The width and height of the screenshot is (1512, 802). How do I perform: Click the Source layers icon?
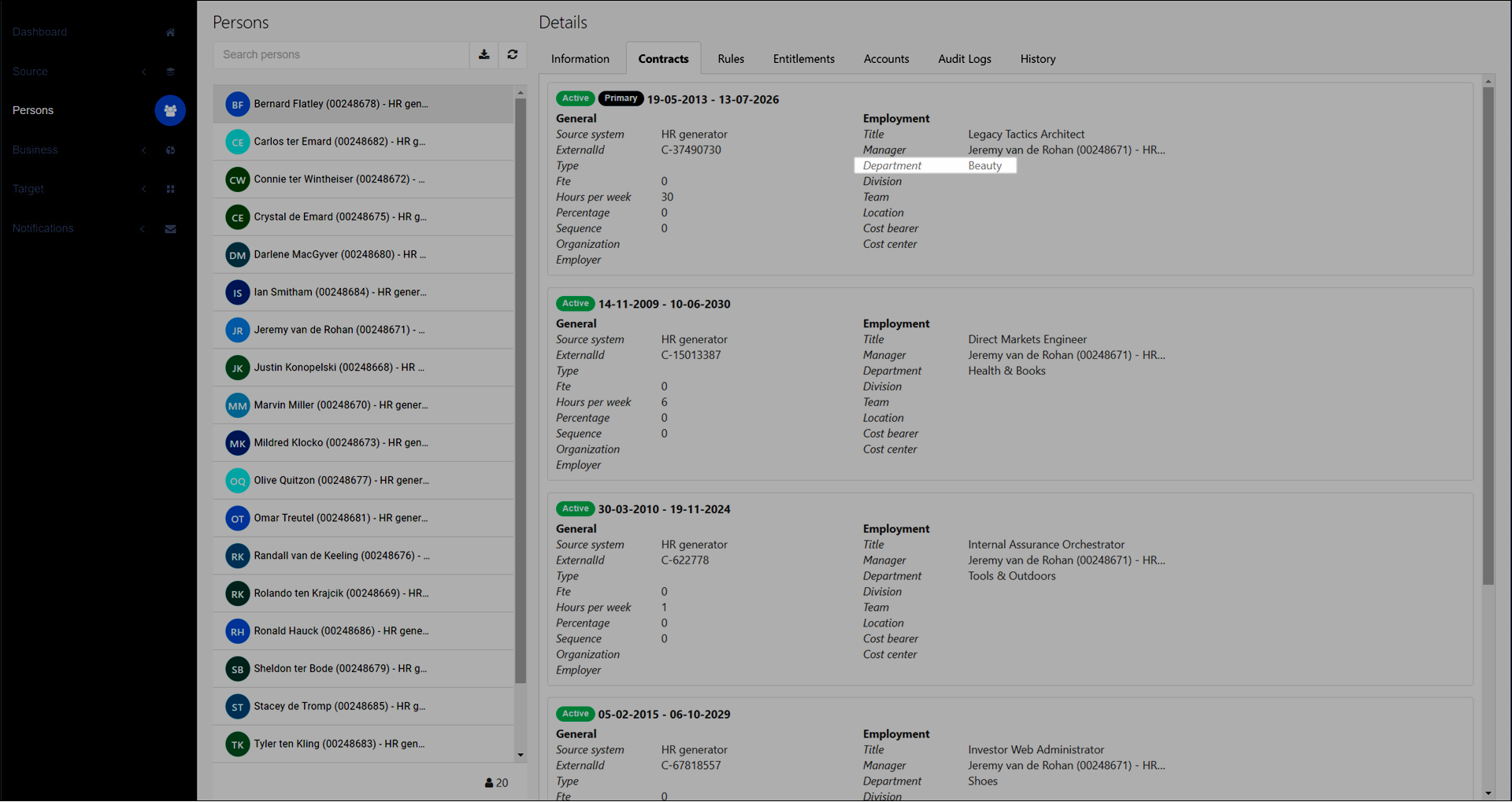[x=170, y=72]
